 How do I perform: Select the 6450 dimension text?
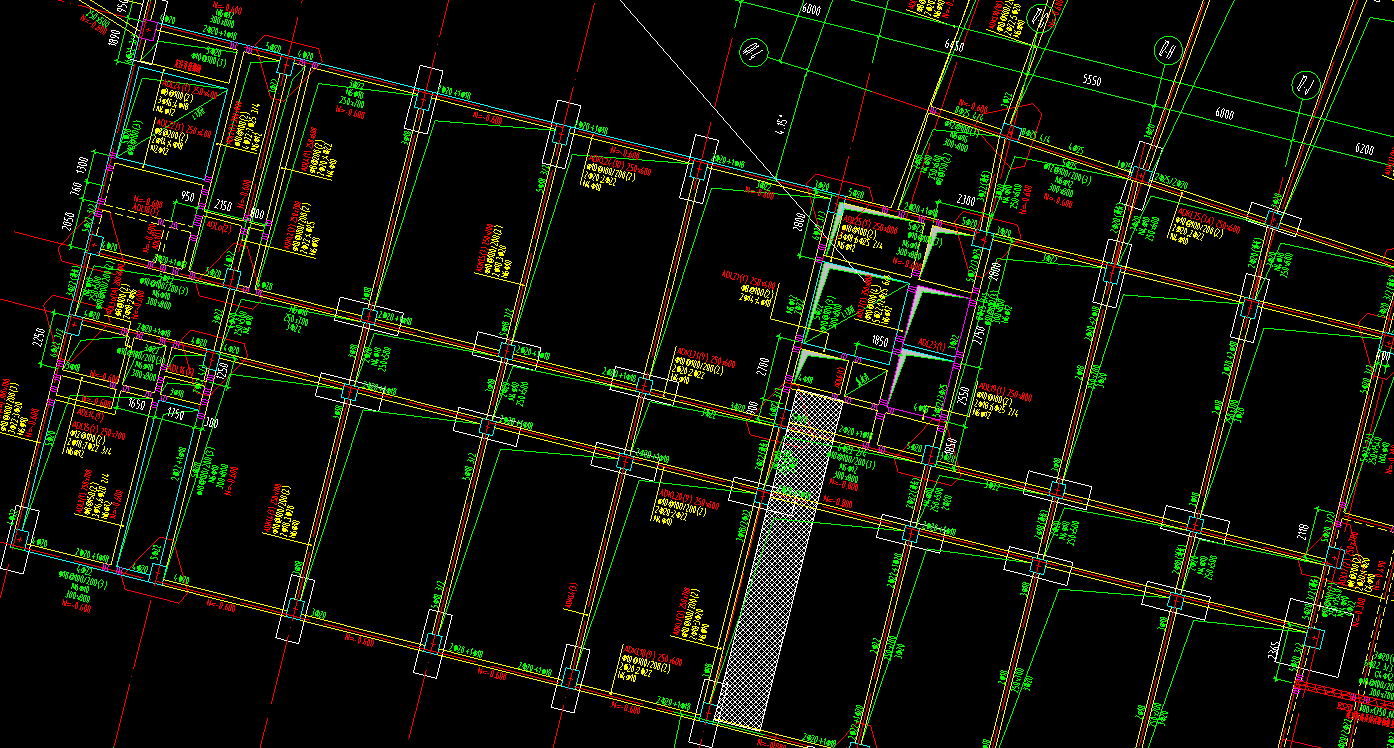click(x=955, y=46)
